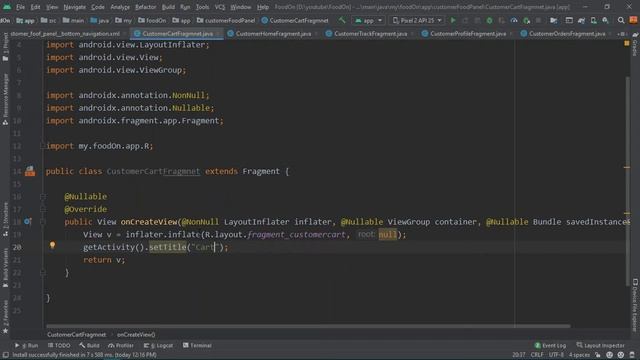Show the hidden editor tabs list

point(621,34)
